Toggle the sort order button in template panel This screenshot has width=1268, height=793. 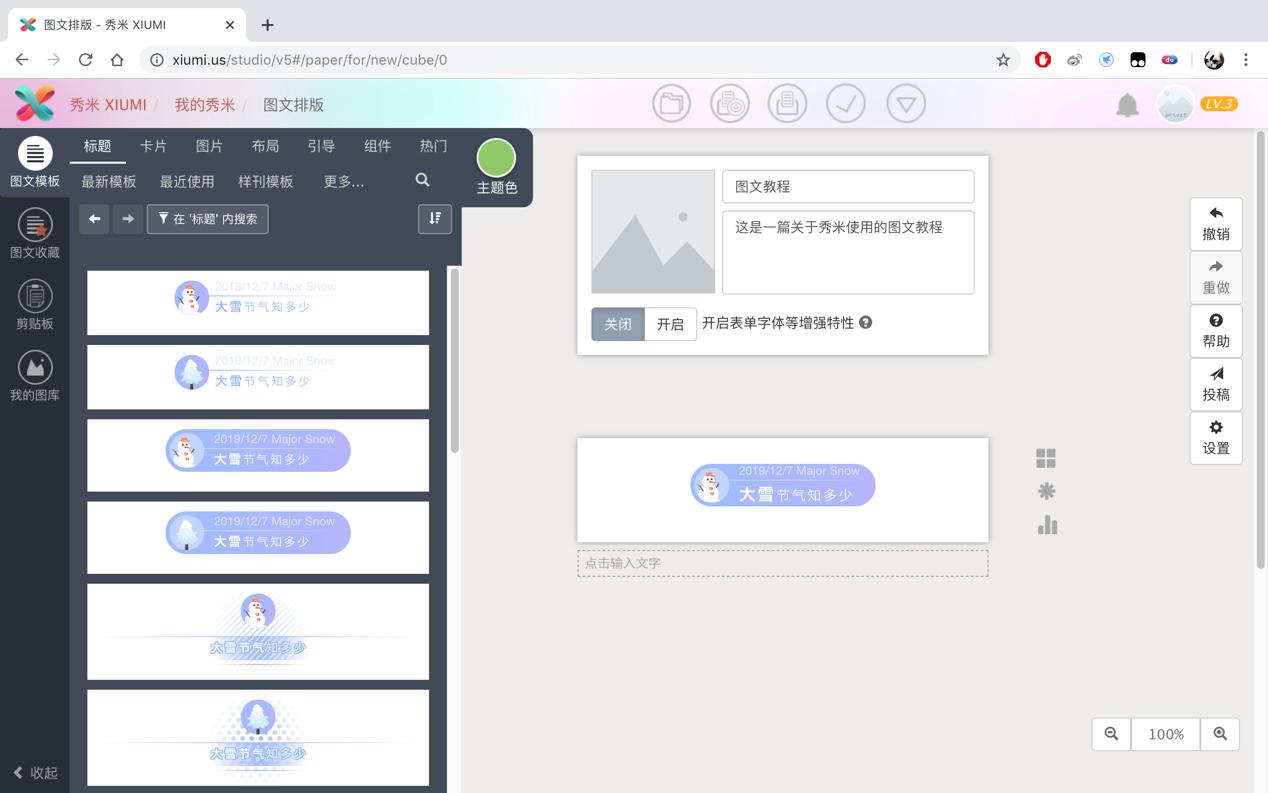coord(435,219)
